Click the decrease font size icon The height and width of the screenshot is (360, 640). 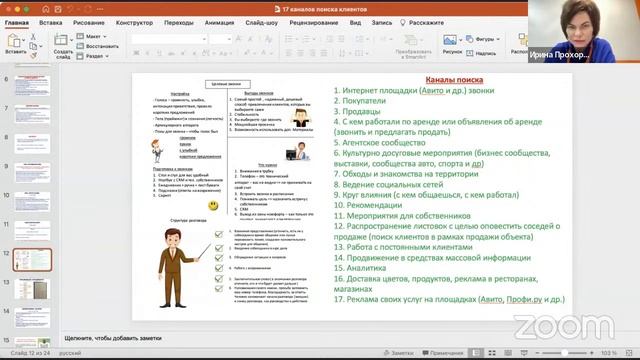pyautogui.click(x=250, y=39)
